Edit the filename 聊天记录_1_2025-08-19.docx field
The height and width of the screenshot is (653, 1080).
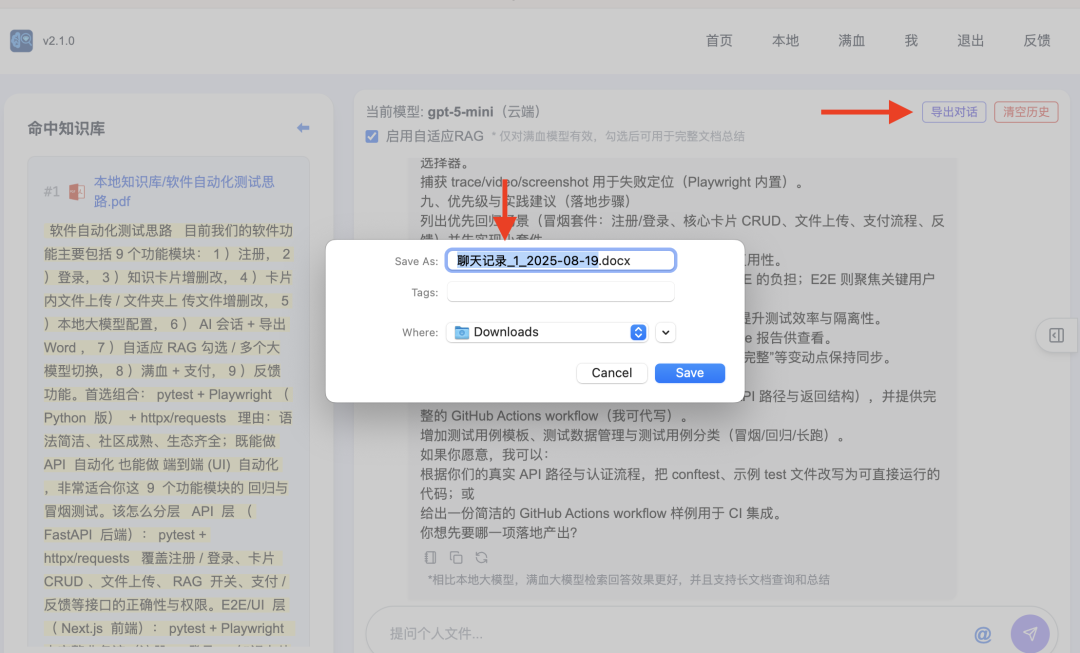click(x=560, y=259)
